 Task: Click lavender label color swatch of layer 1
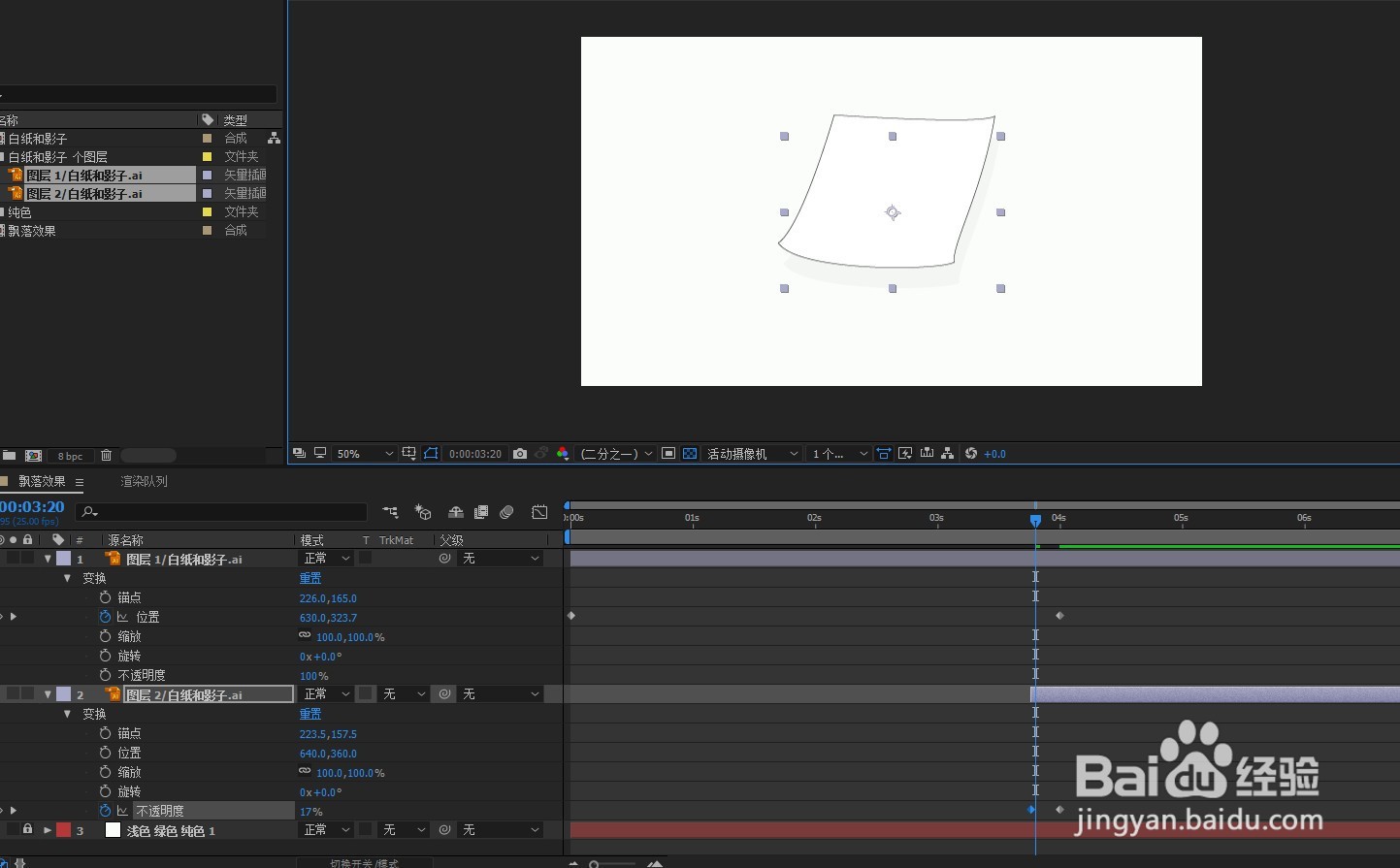[x=64, y=559]
